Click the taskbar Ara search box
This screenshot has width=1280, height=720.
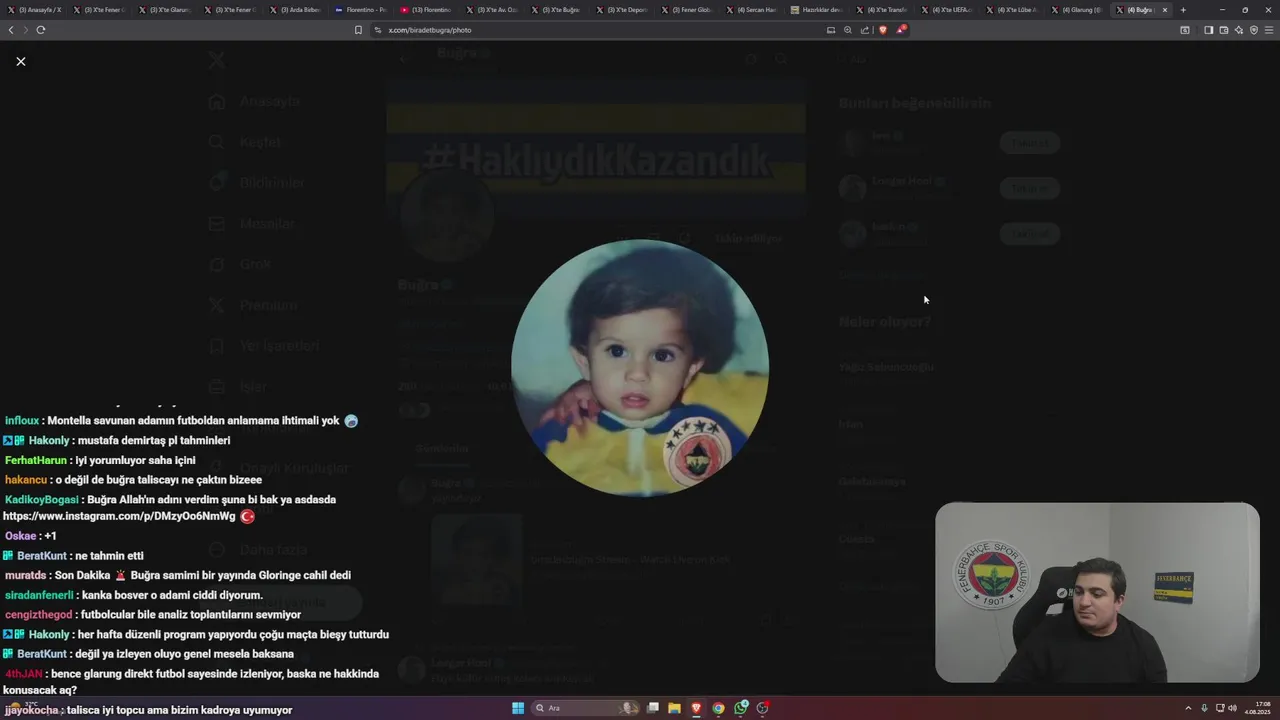coord(586,708)
